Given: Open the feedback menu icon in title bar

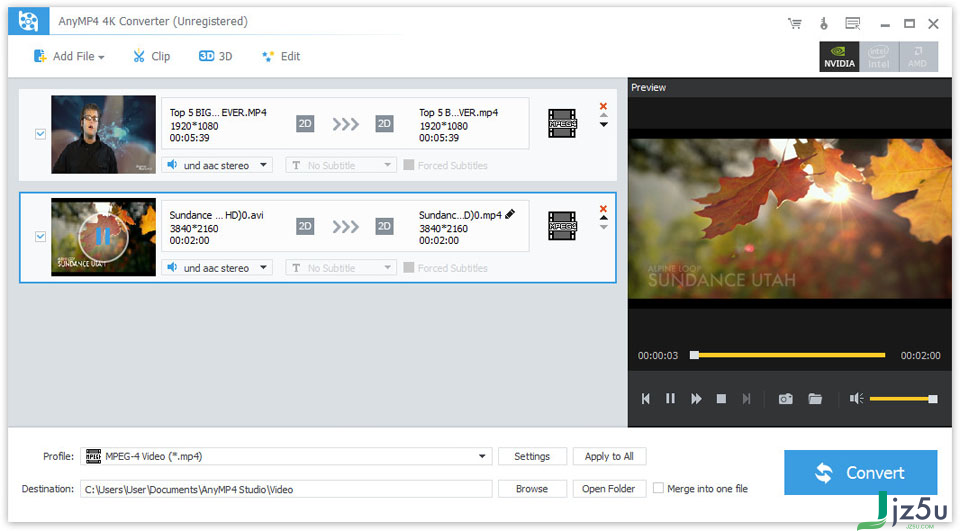Looking at the screenshot, I should pyautogui.click(x=852, y=24).
